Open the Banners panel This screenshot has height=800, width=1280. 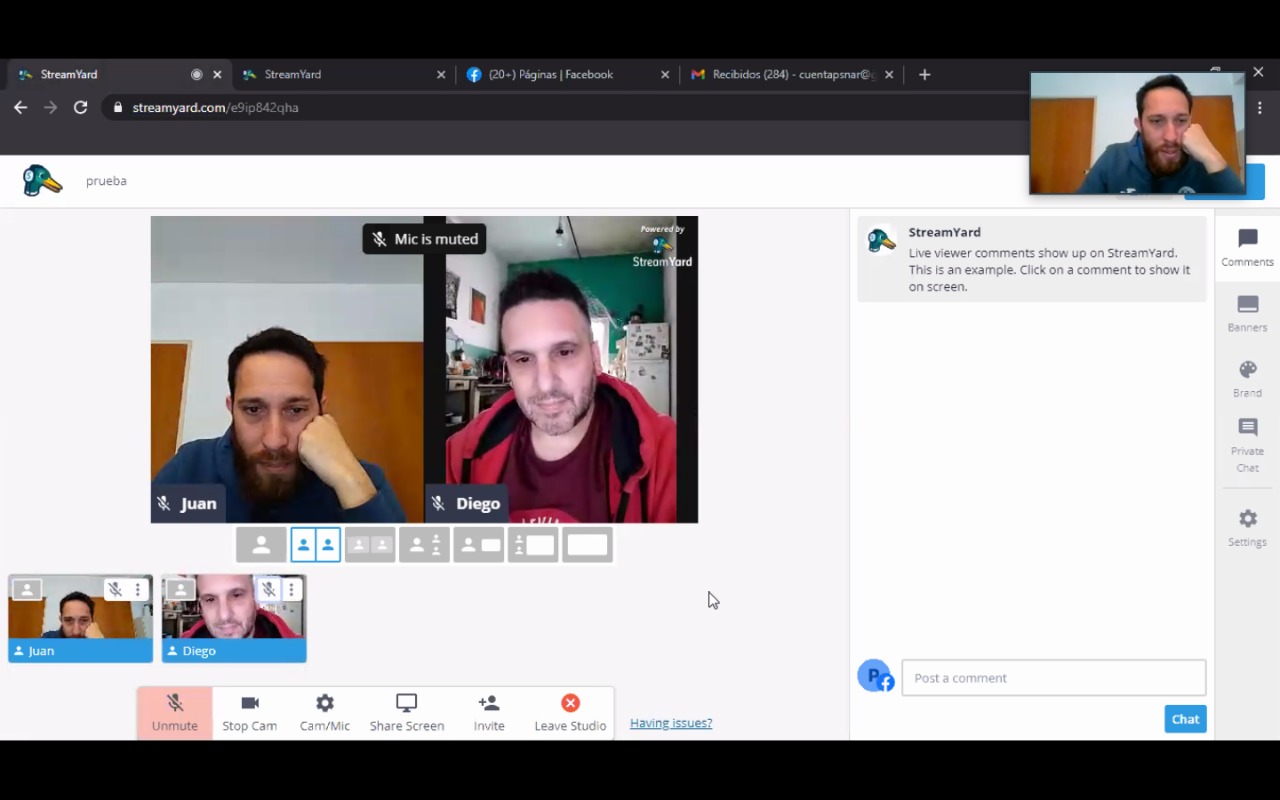pos(1247,313)
